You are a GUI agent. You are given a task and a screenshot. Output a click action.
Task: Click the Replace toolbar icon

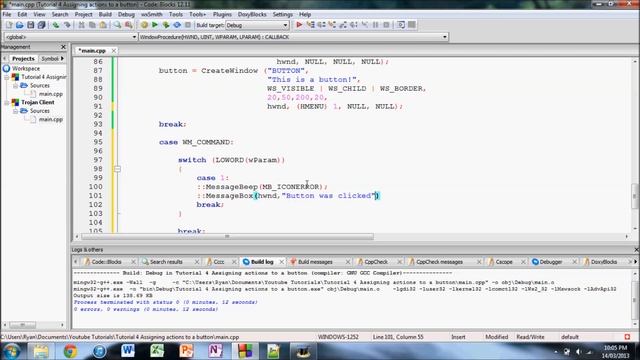point(129,25)
